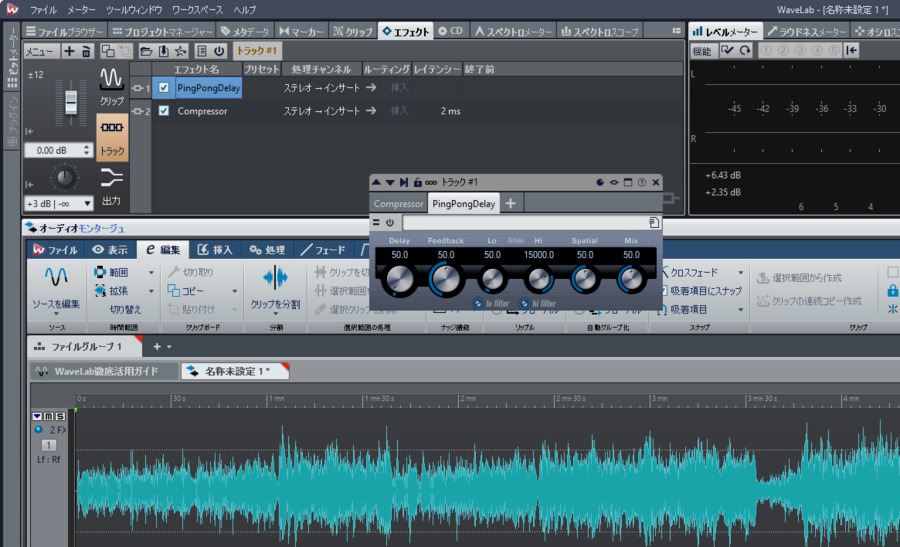Viewport: 900px width, 547px height.
Task: Select the 出力 output effect section
Action: pos(112,186)
